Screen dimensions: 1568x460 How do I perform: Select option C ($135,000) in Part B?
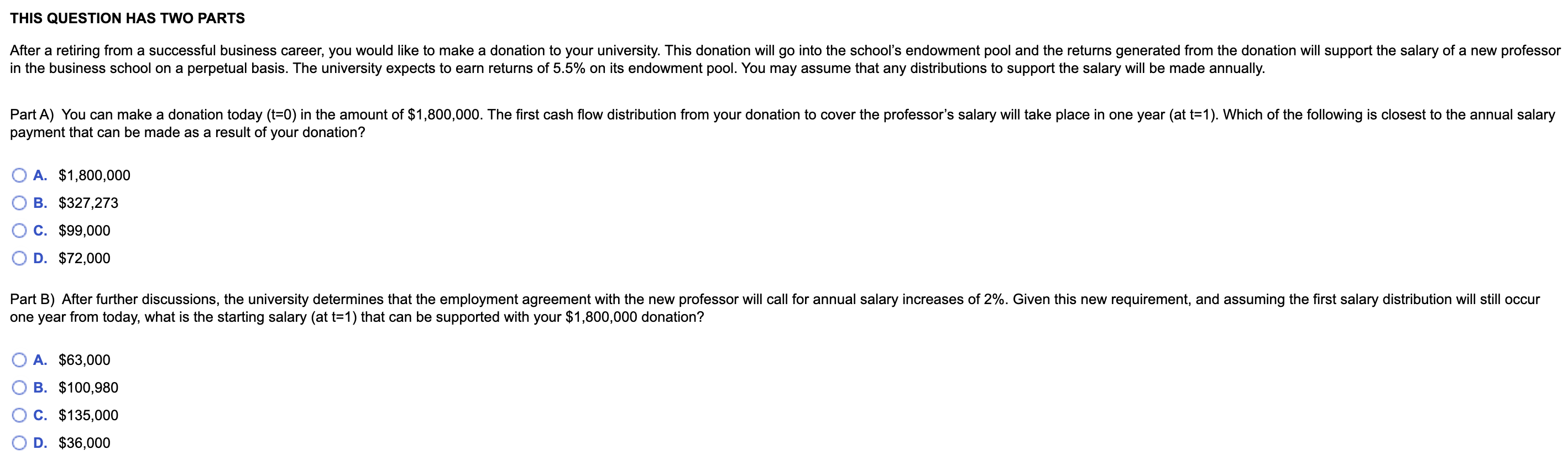(x=19, y=415)
